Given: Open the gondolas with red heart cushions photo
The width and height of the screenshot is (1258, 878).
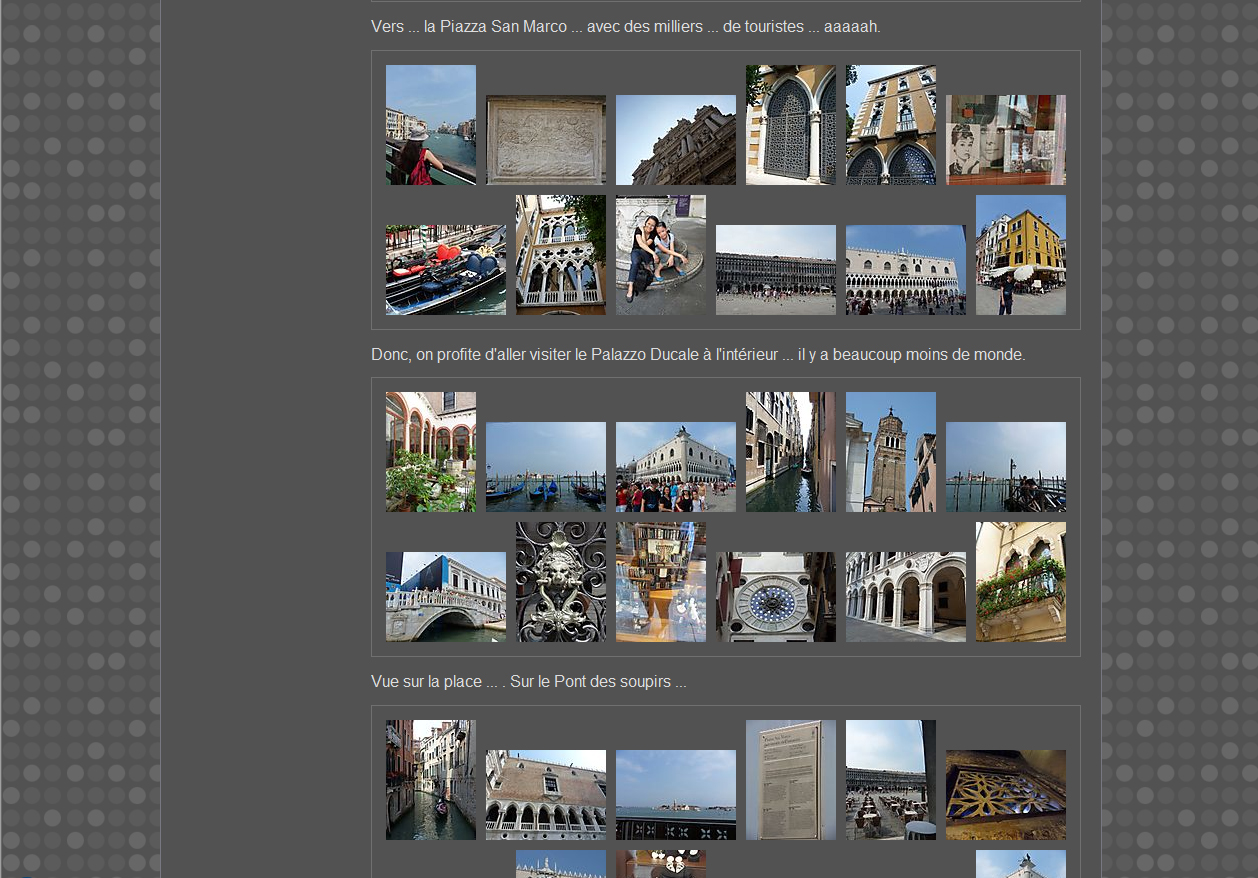Looking at the screenshot, I should 445,270.
